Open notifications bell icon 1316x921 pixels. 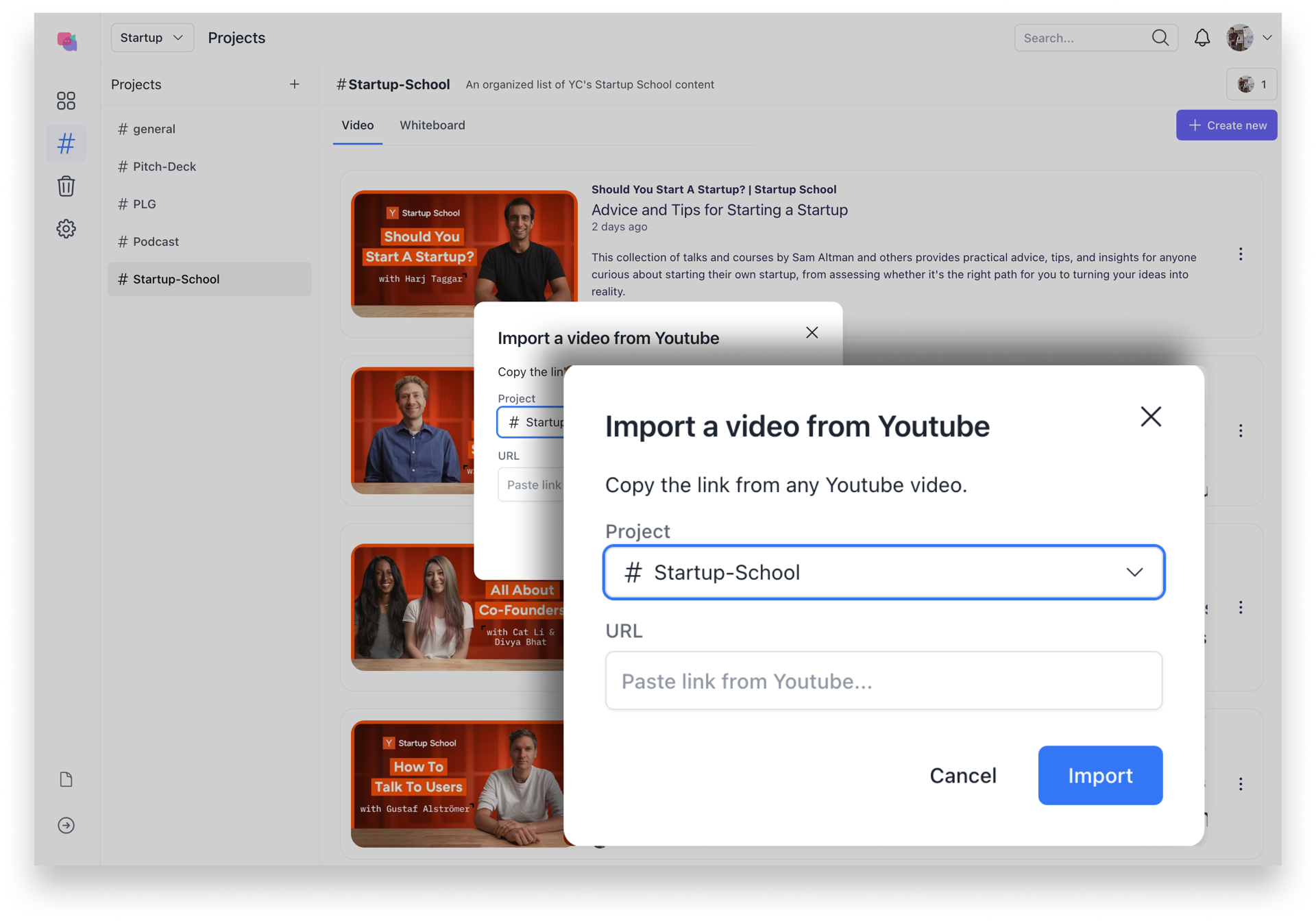[1202, 38]
